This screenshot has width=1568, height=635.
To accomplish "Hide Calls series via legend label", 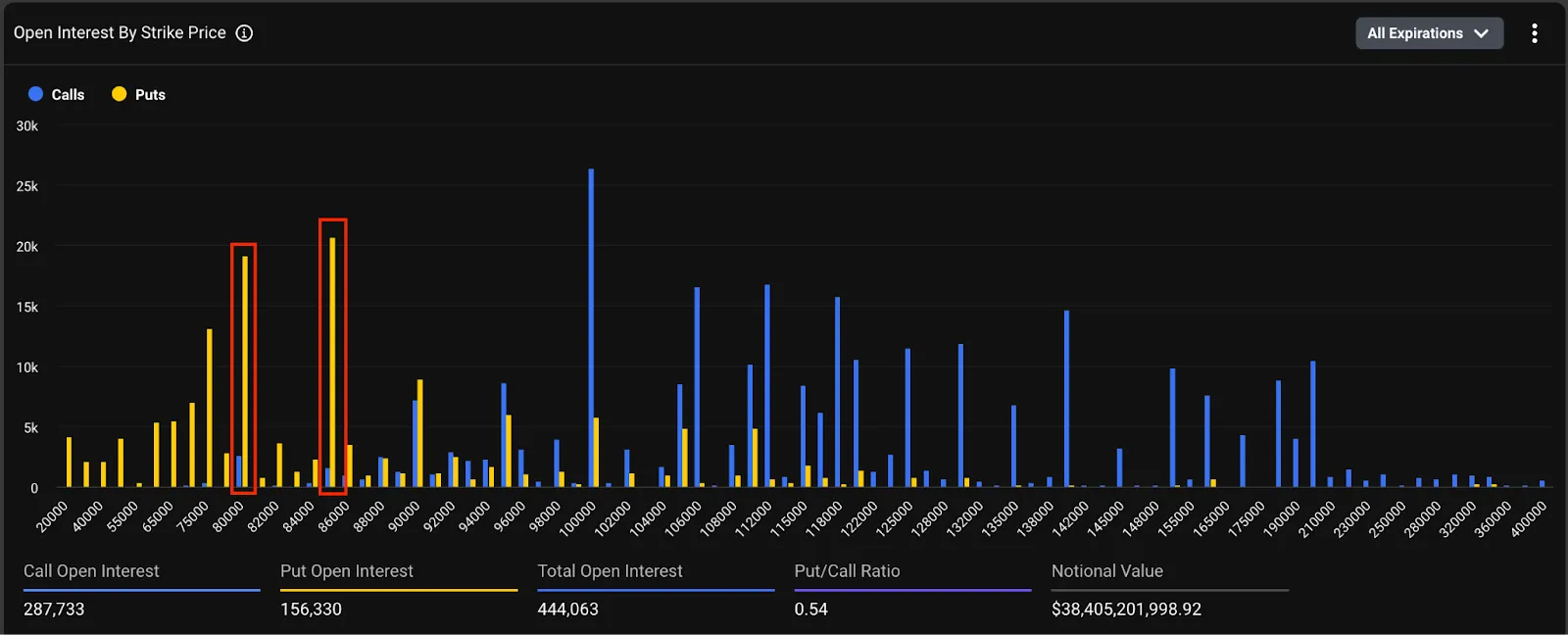I will tap(68, 95).
